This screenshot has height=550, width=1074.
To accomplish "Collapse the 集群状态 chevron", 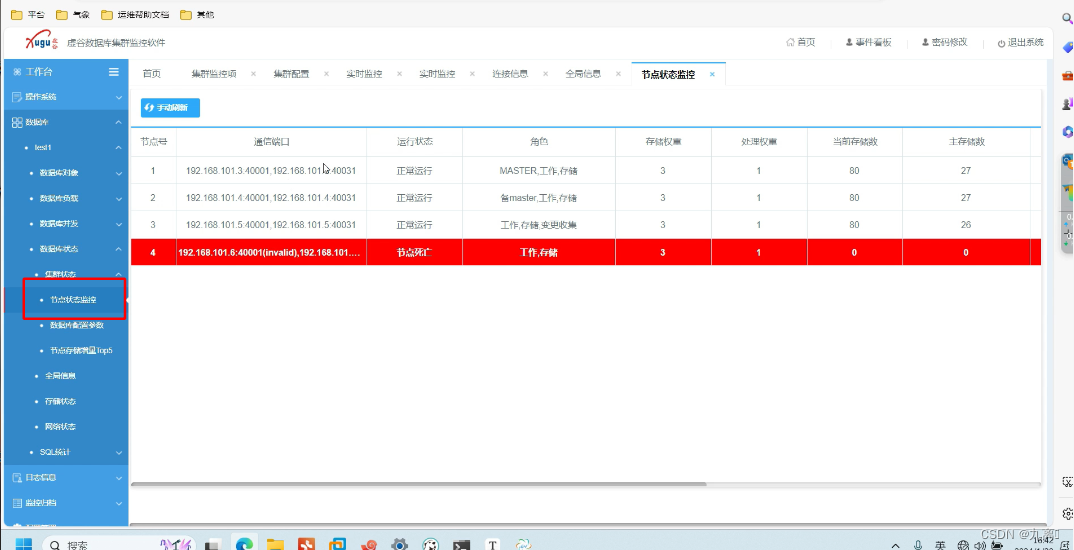I will click(x=118, y=274).
